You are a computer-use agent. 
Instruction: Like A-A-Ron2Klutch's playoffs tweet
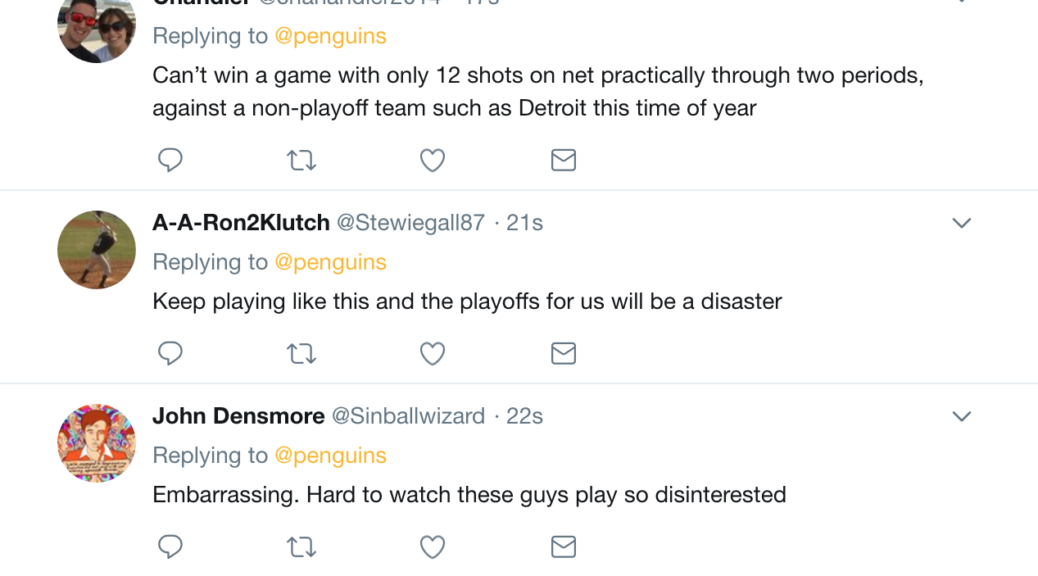pos(432,353)
